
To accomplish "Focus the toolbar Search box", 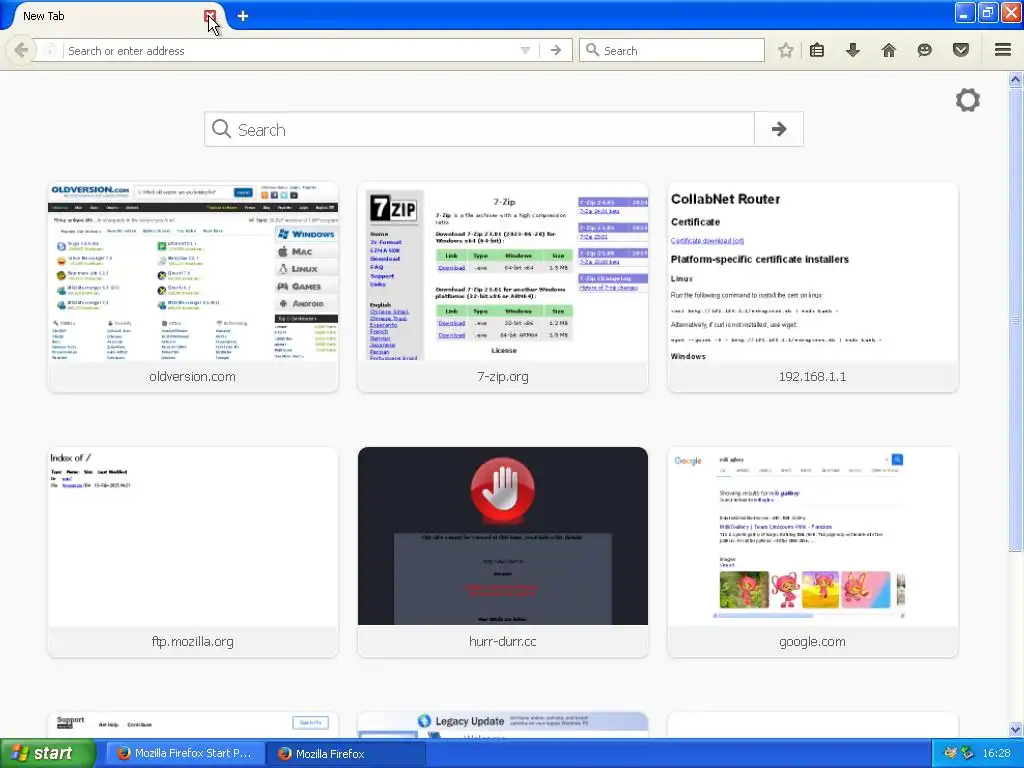I will (x=671, y=50).
